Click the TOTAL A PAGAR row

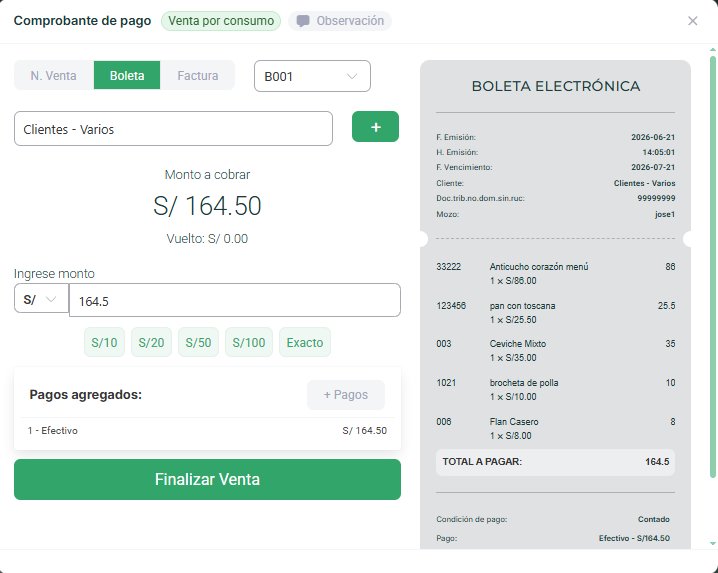coord(555,462)
